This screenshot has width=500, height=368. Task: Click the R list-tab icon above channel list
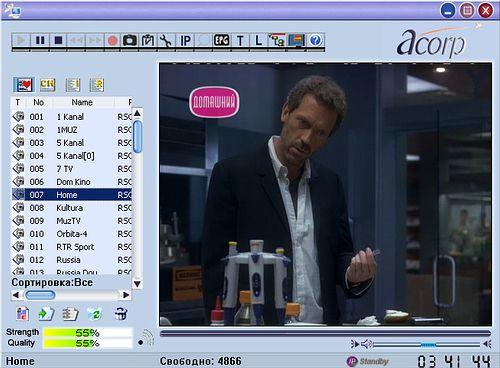(x=97, y=85)
